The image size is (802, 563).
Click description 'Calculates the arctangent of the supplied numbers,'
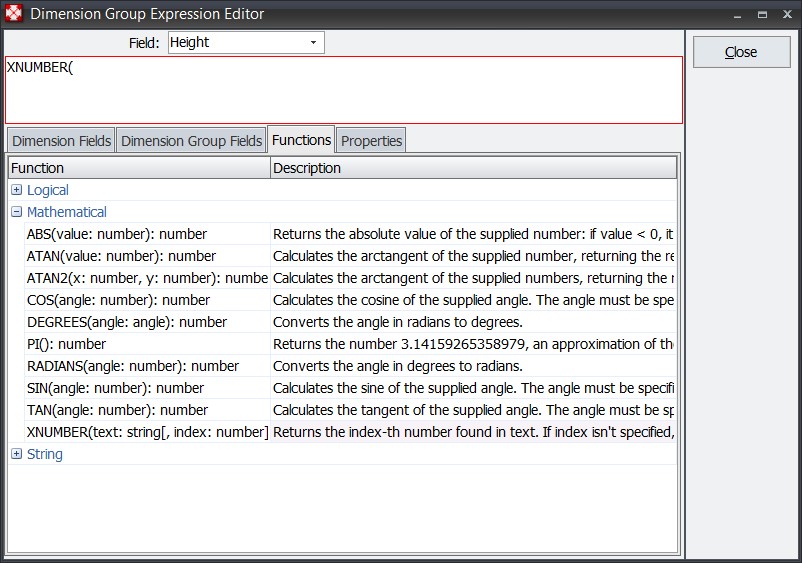tap(473, 278)
